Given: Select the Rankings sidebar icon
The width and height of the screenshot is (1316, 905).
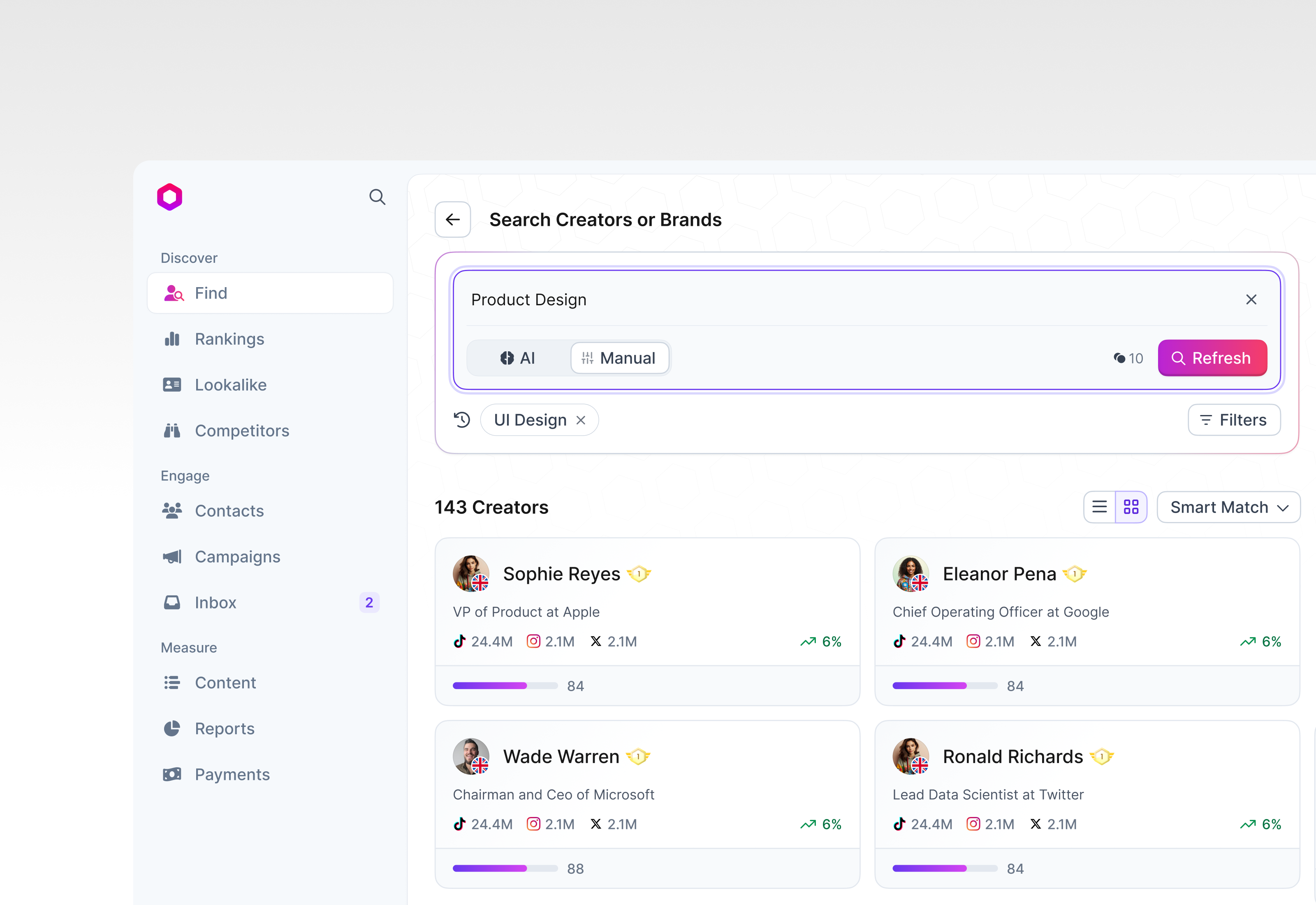Looking at the screenshot, I should [x=172, y=339].
